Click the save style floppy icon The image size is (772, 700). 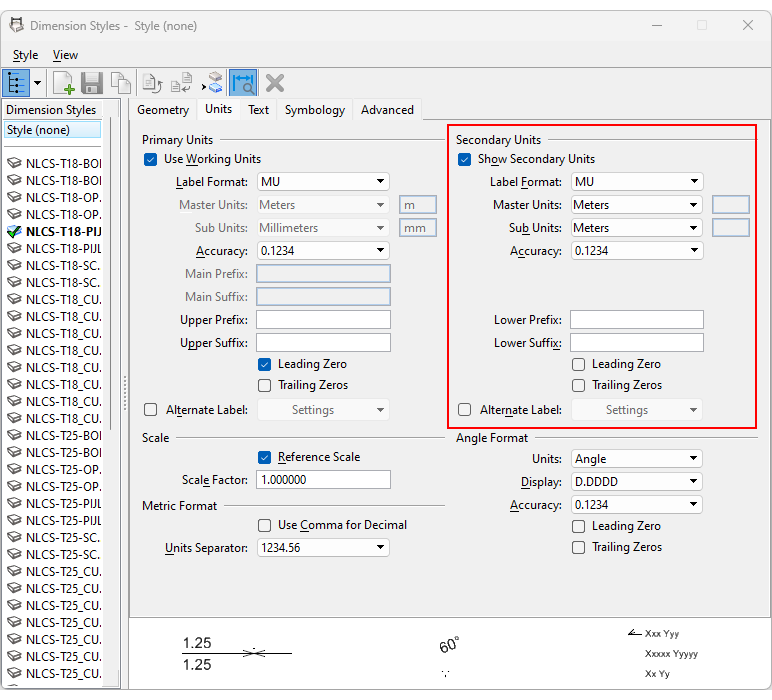pyautogui.click(x=92, y=83)
